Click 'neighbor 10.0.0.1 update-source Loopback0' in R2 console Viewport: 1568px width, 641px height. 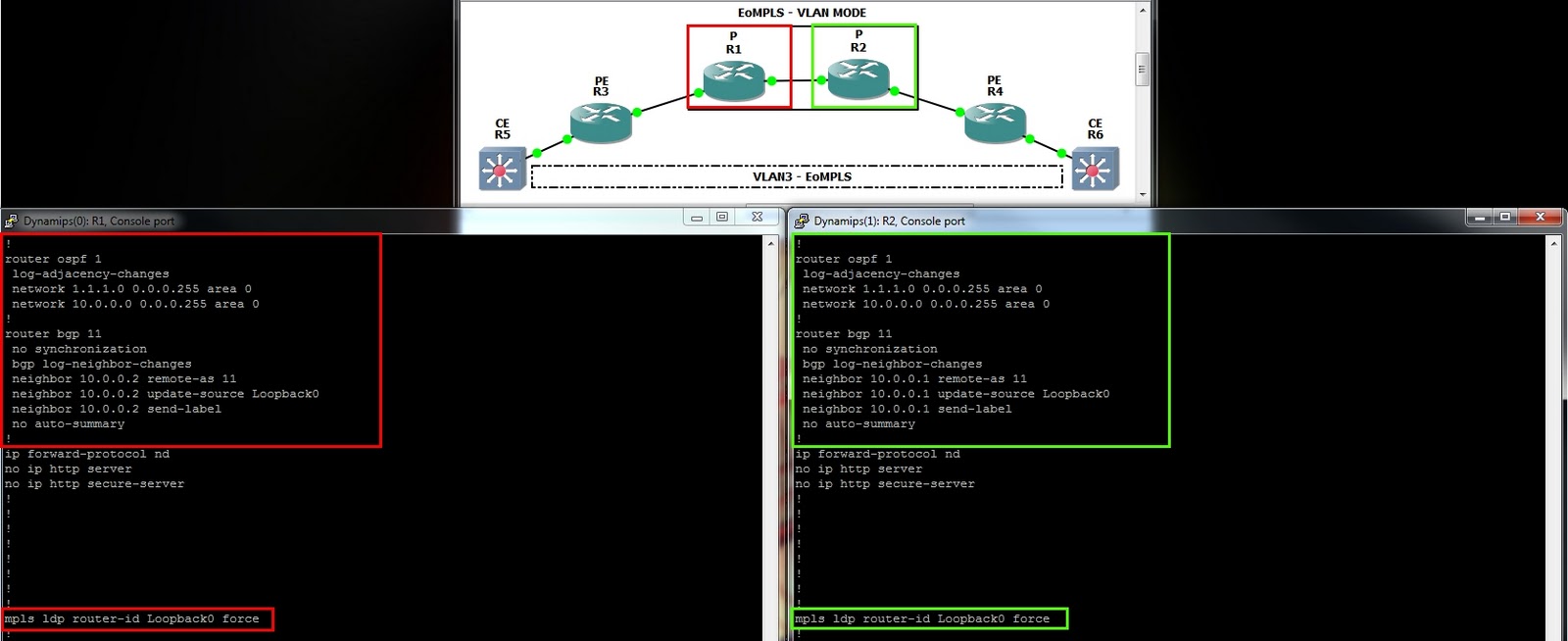(x=956, y=394)
